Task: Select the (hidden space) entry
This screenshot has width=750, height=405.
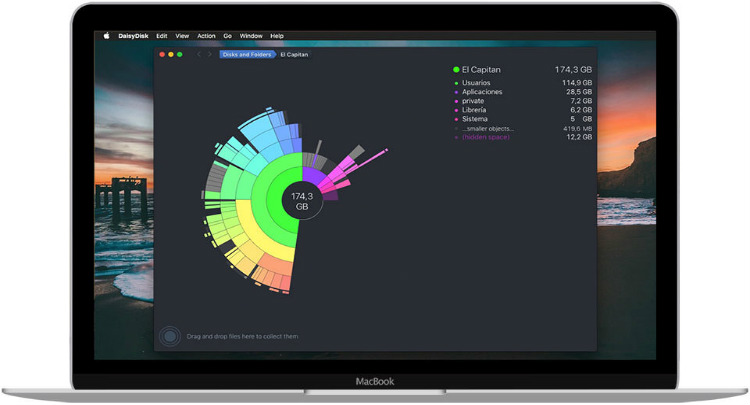Action: [x=523, y=137]
